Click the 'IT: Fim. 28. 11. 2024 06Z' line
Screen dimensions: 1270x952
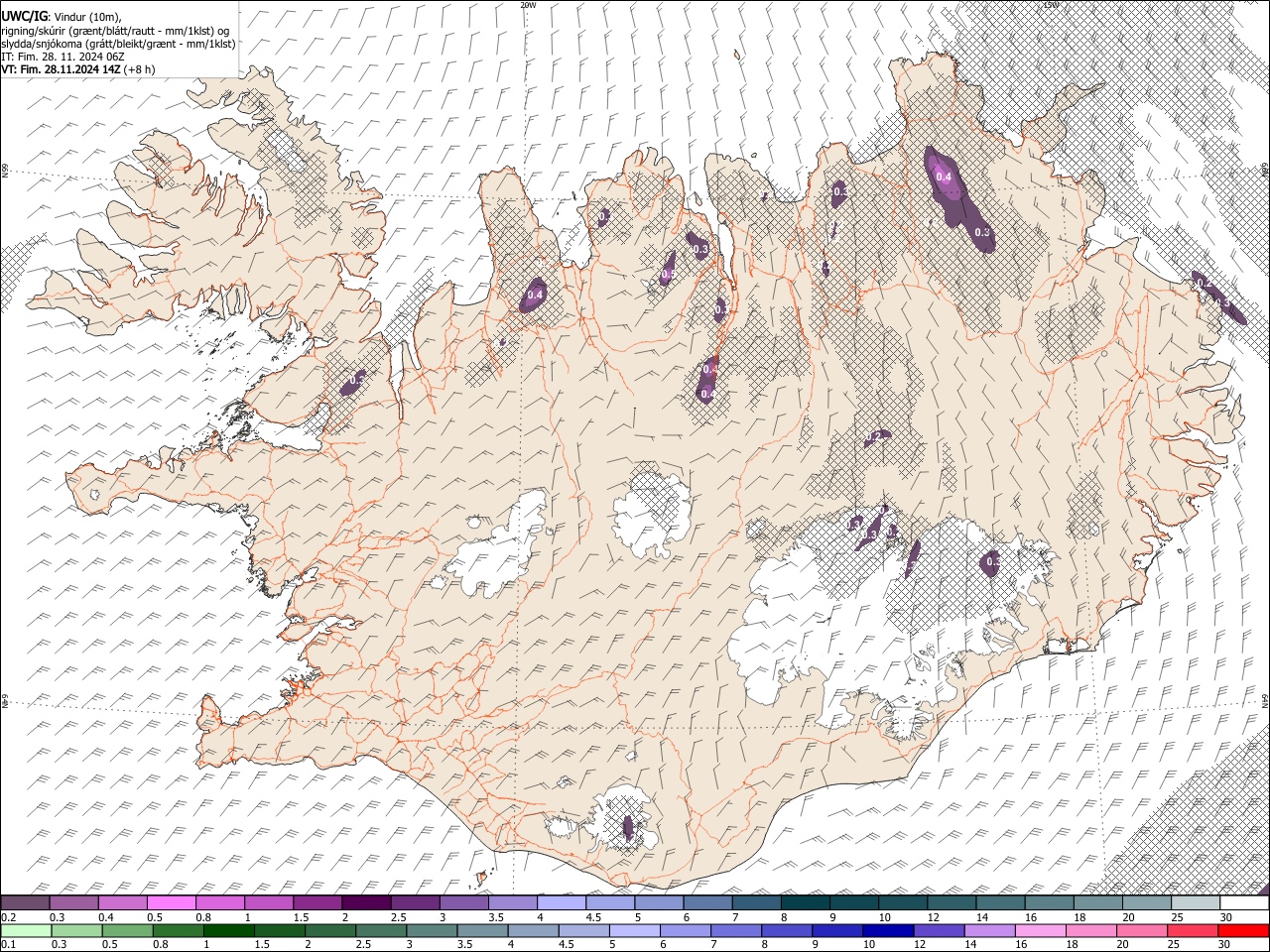[63, 57]
